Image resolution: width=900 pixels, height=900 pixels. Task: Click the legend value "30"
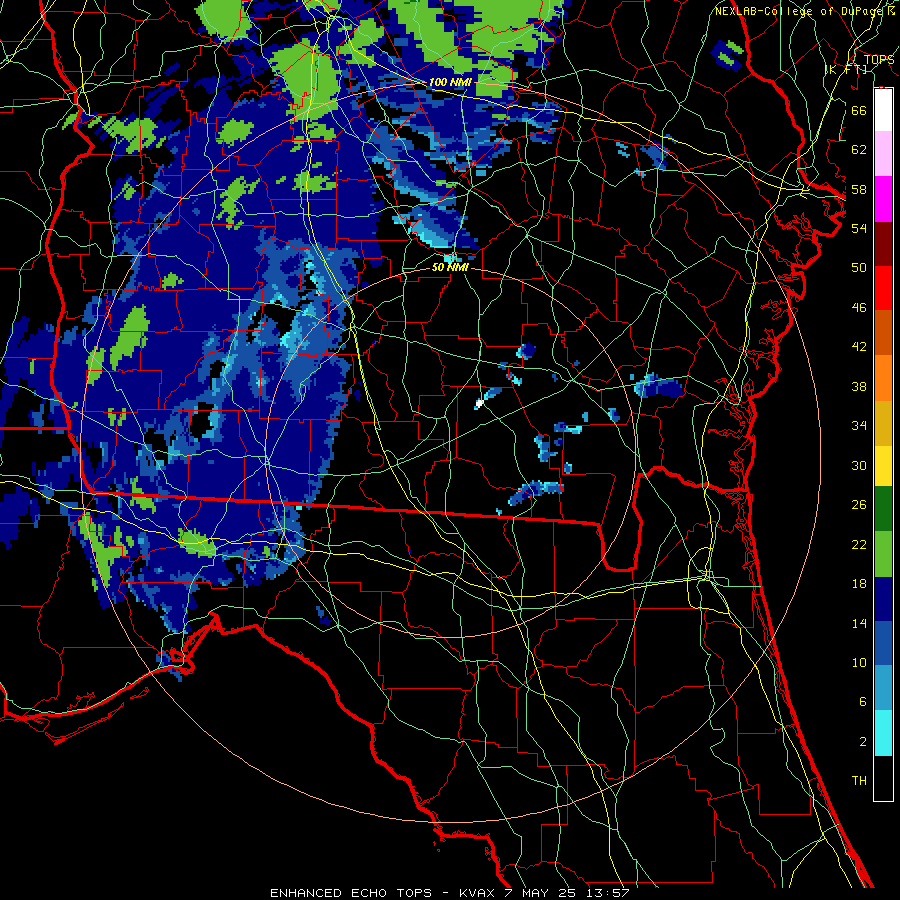[859, 465]
